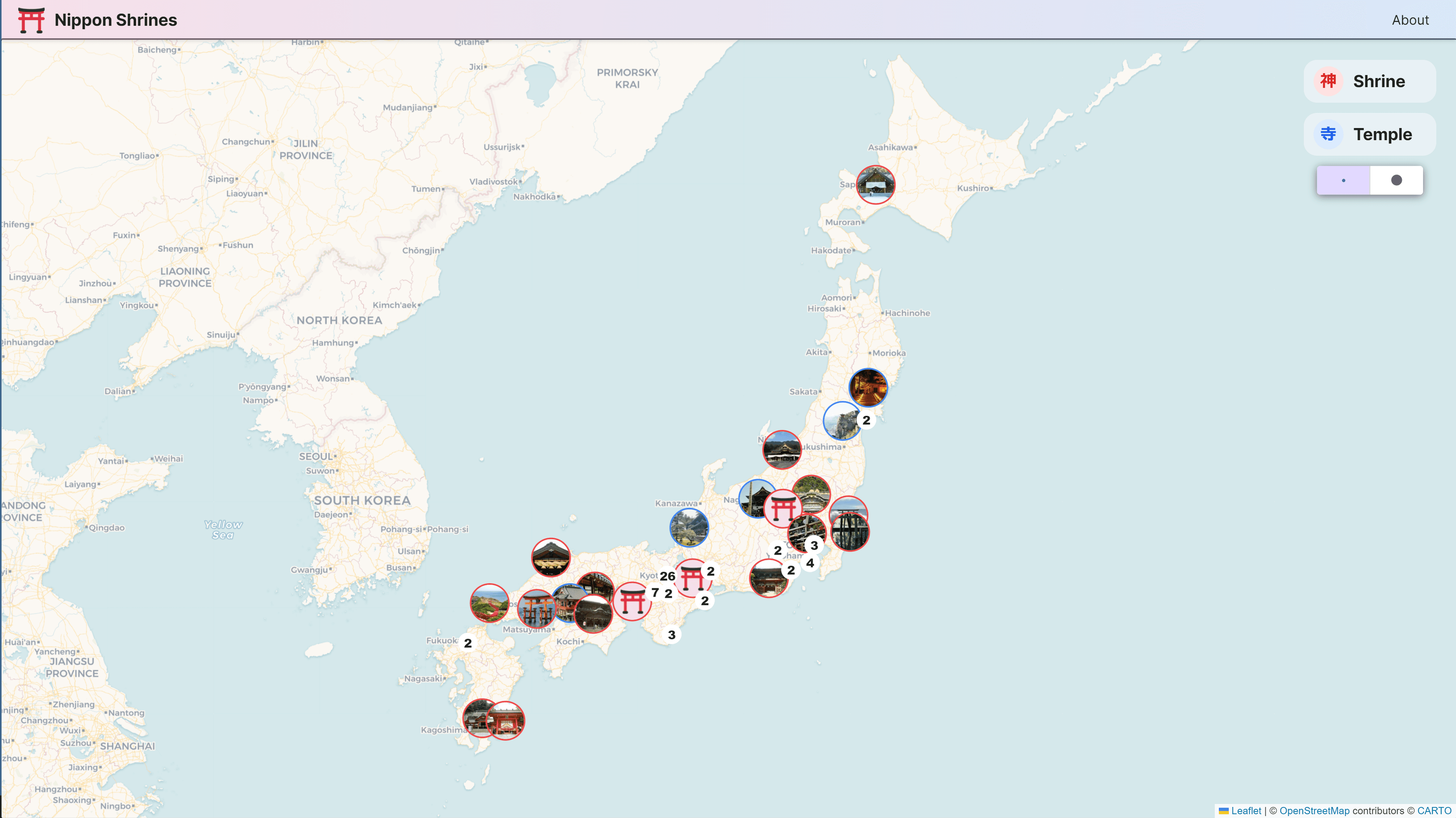Open the blue cliff-photo marker near Fukushima
1456x818 pixels.
tap(841, 422)
